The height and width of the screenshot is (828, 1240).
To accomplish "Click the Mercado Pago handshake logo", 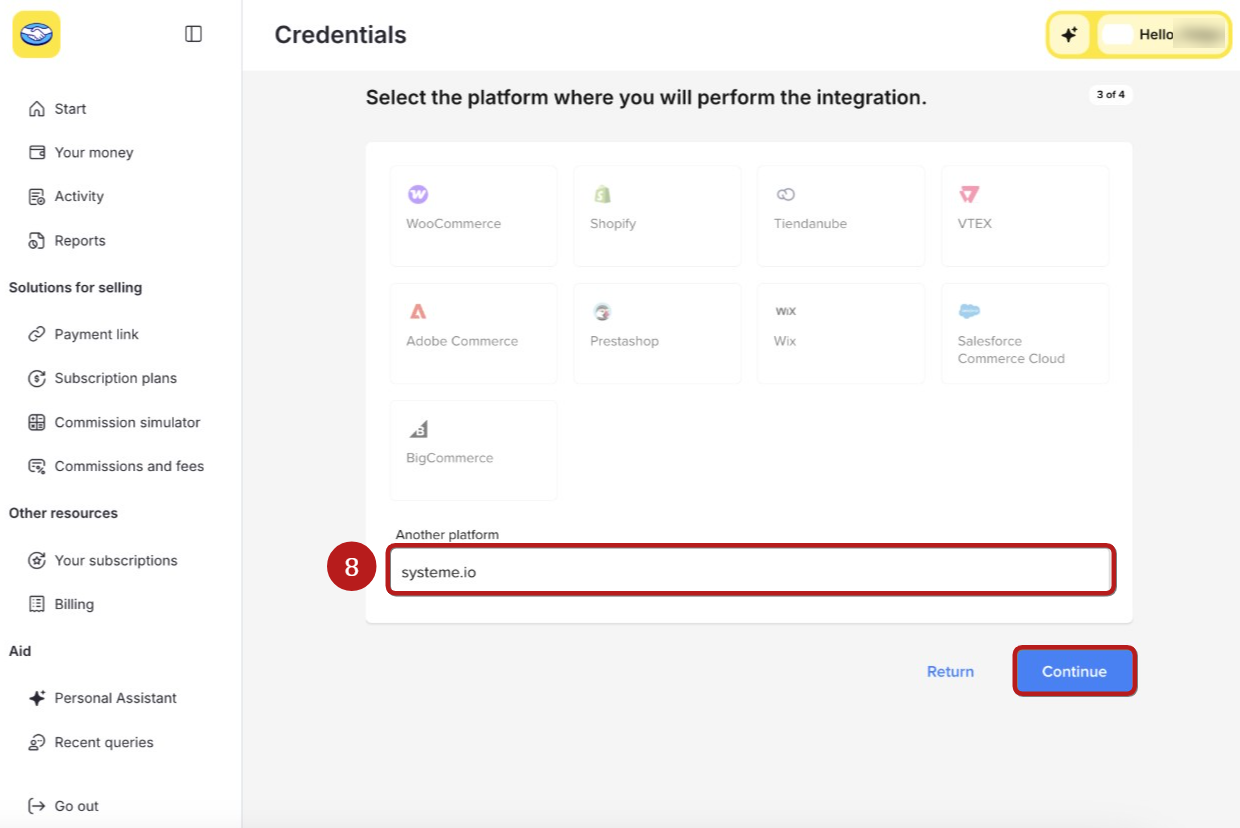I will [37, 34].
